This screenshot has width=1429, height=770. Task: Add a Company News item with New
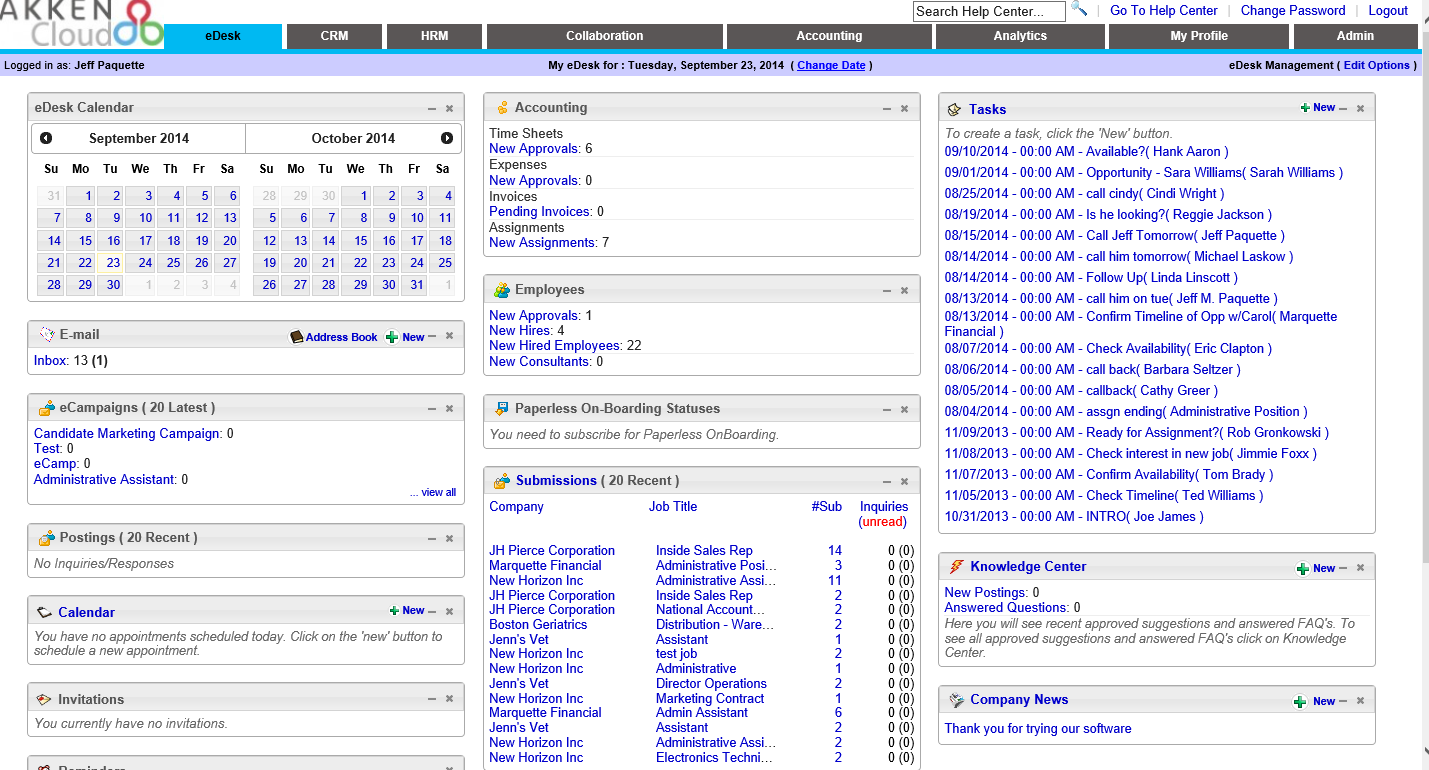[1315, 702]
